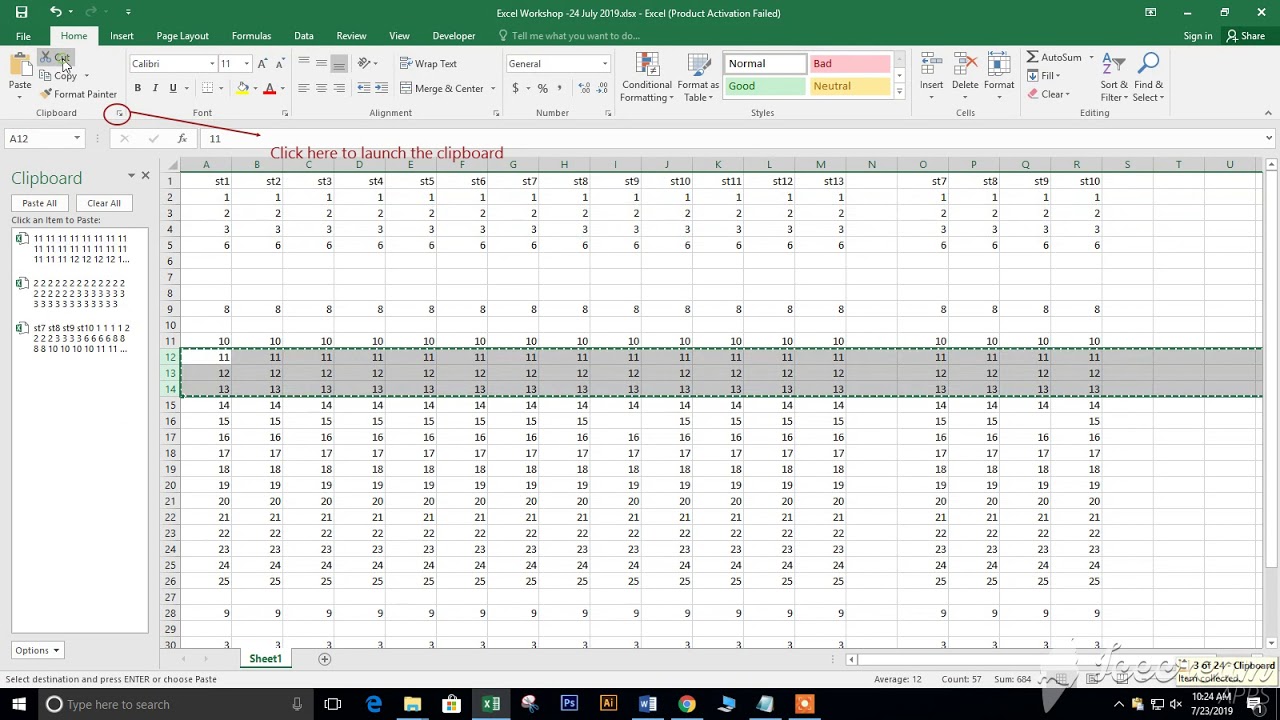Click the Save icon in the title bar

point(21,12)
